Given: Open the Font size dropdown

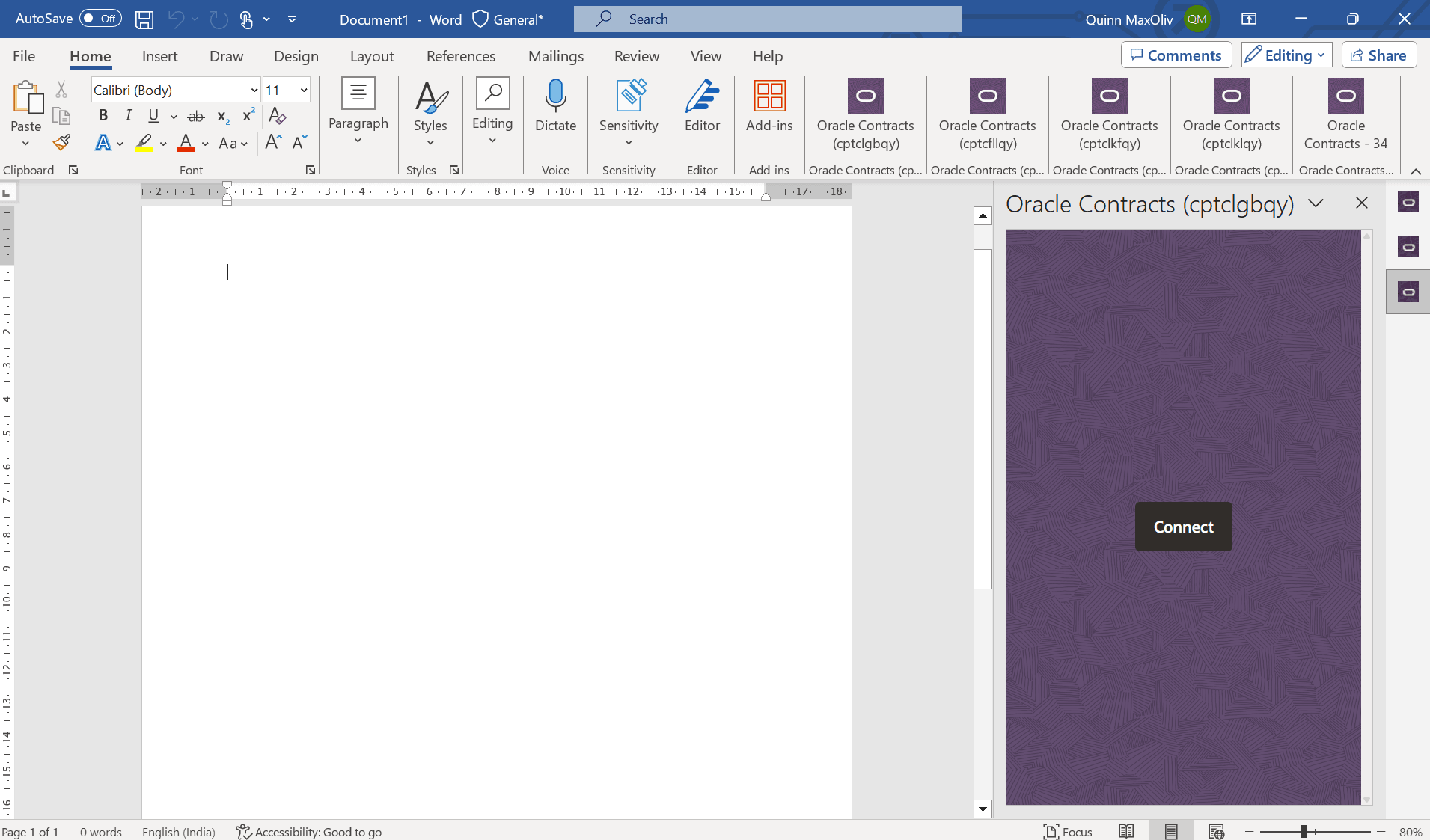Looking at the screenshot, I should (304, 91).
